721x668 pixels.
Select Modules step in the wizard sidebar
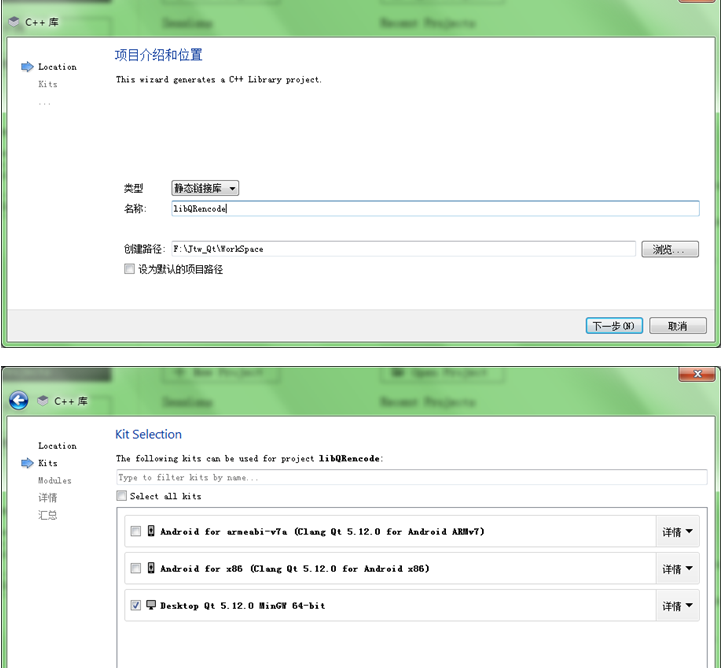[x=55, y=480]
